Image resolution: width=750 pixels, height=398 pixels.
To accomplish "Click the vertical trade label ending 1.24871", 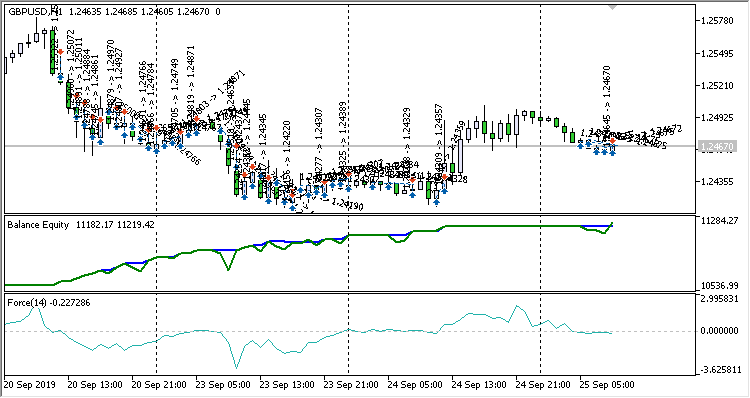I will coord(191,81).
